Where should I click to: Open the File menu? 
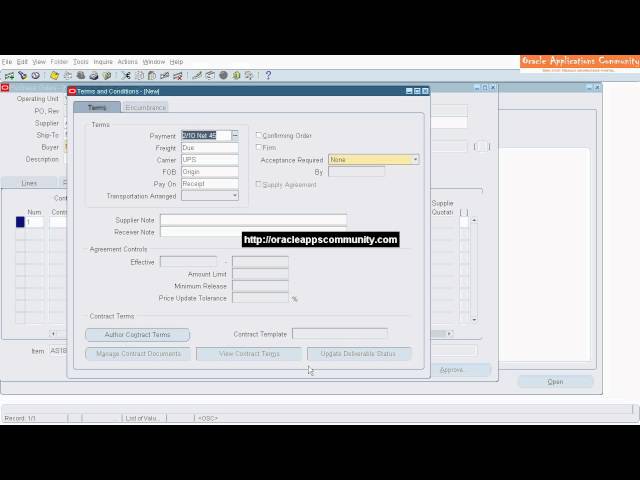[7, 62]
